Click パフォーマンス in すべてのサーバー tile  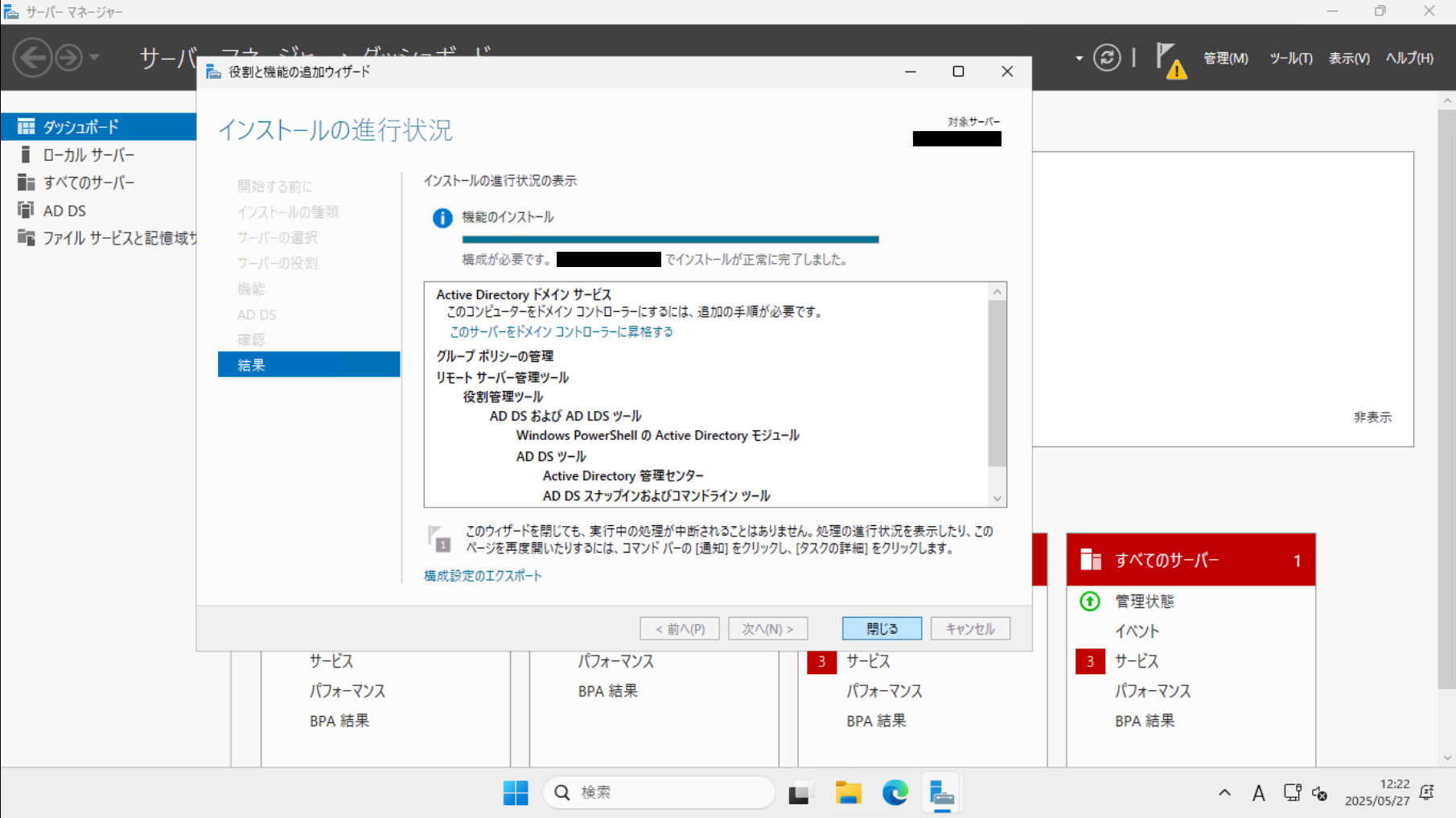[x=1153, y=691]
